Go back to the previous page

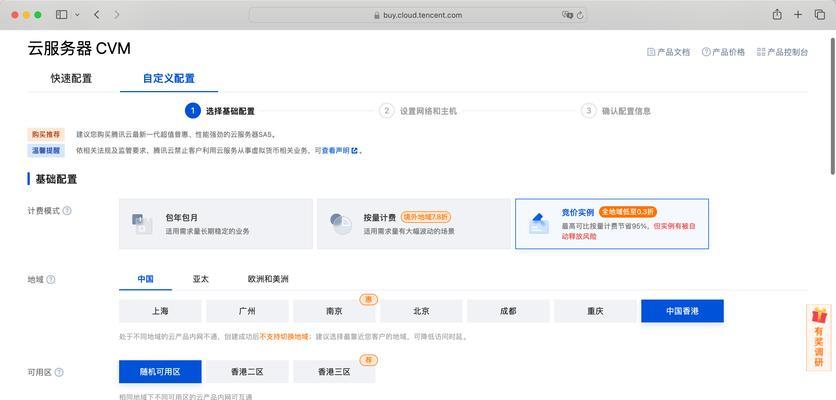(x=97, y=15)
